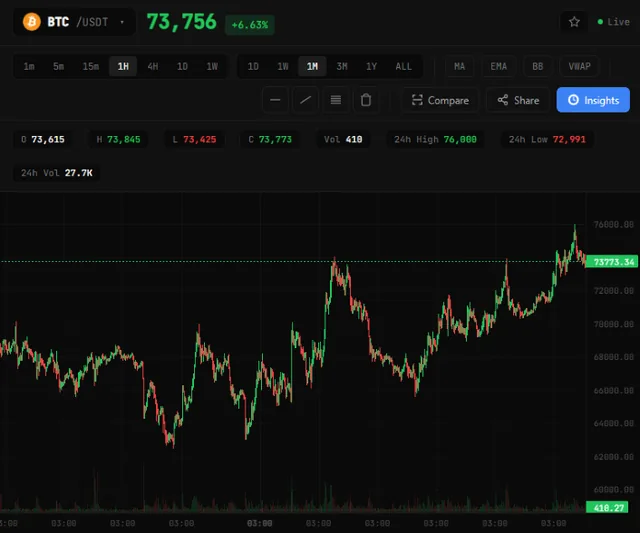Switch candle interval to 15m
This screenshot has height=533, width=640.
(91, 66)
